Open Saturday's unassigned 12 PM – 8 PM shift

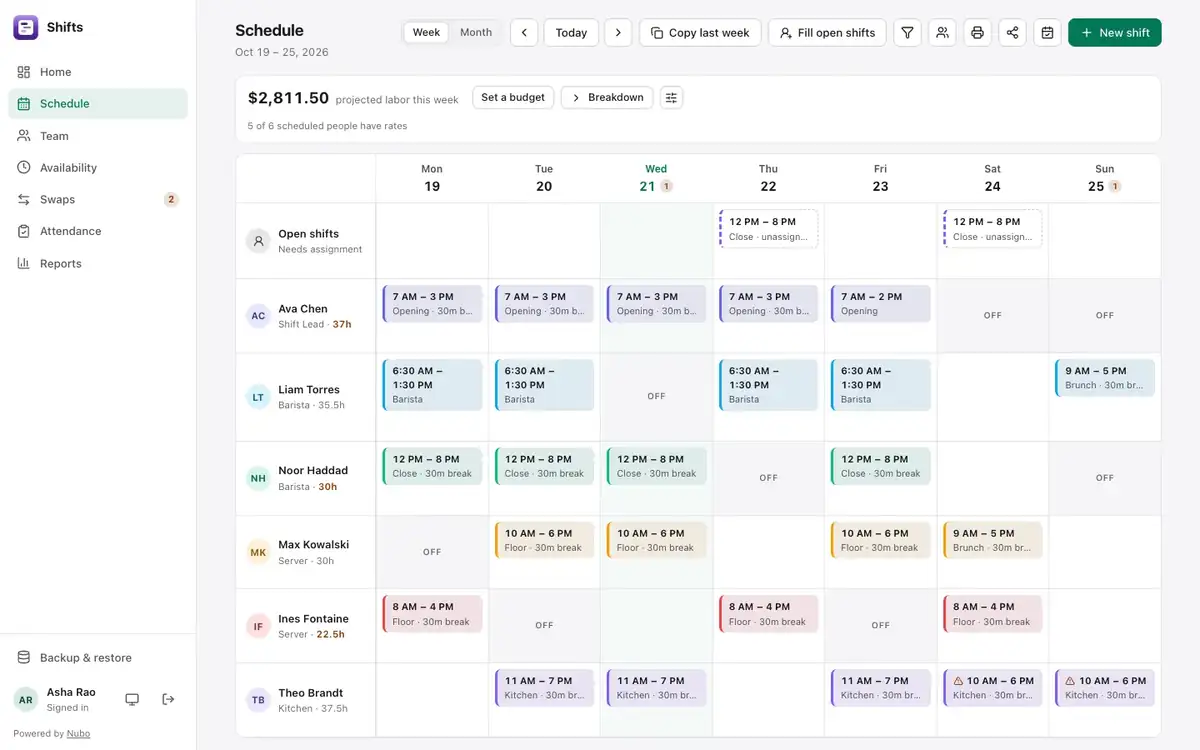[x=992, y=229]
